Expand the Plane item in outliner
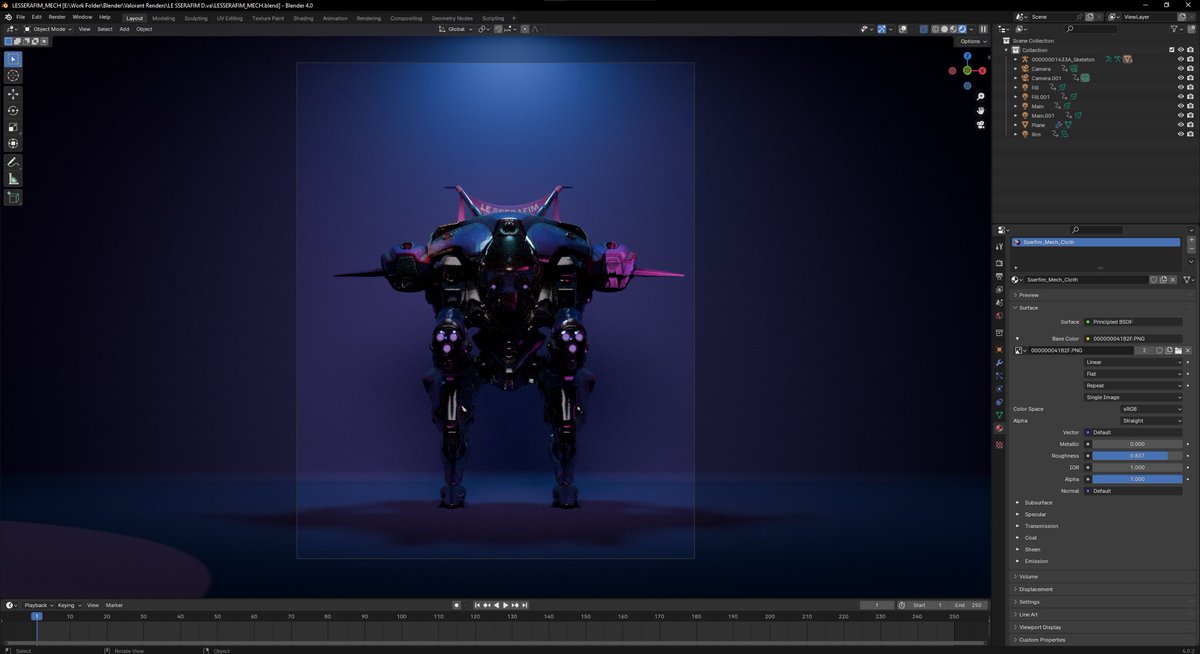This screenshot has height=654, width=1200. (1015, 125)
